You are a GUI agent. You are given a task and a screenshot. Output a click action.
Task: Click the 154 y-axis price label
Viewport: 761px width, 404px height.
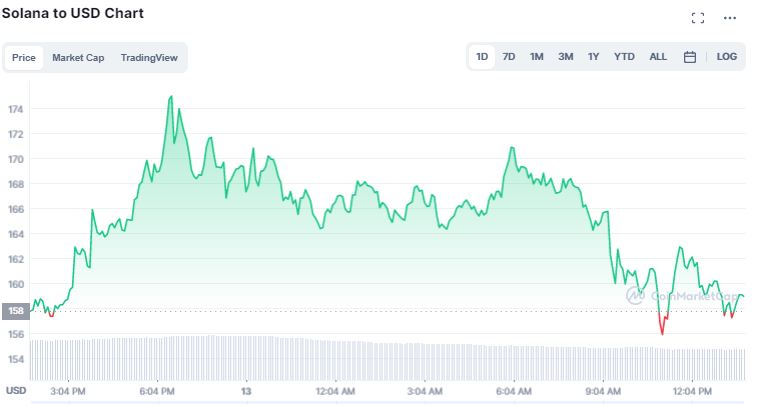[x=16, y=359]
